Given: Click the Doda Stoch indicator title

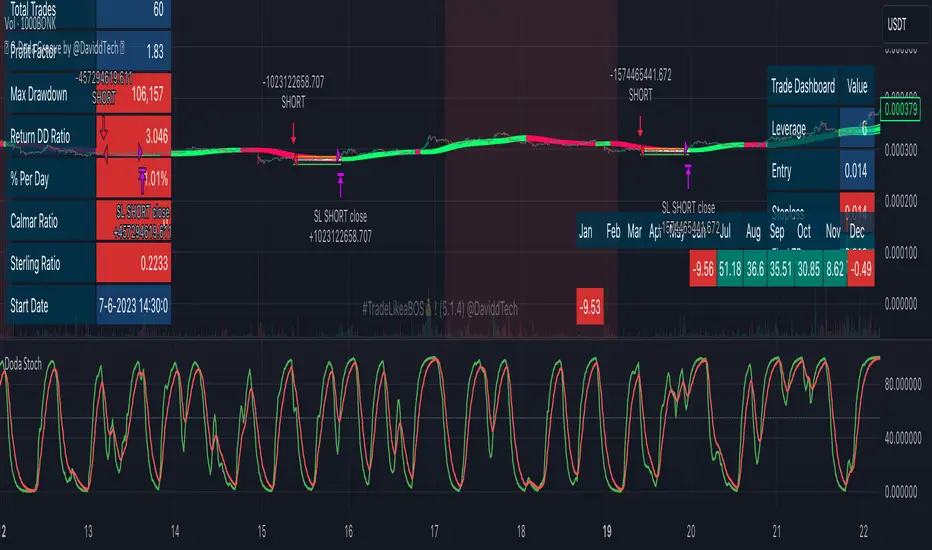Looking at the screenshot, I should [23, 364].
